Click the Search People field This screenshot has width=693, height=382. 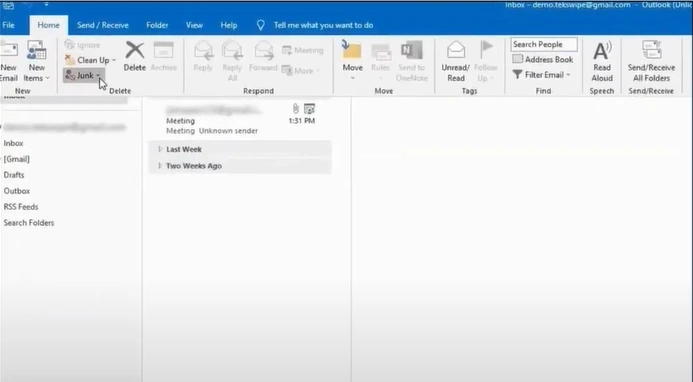click(544, 44)
